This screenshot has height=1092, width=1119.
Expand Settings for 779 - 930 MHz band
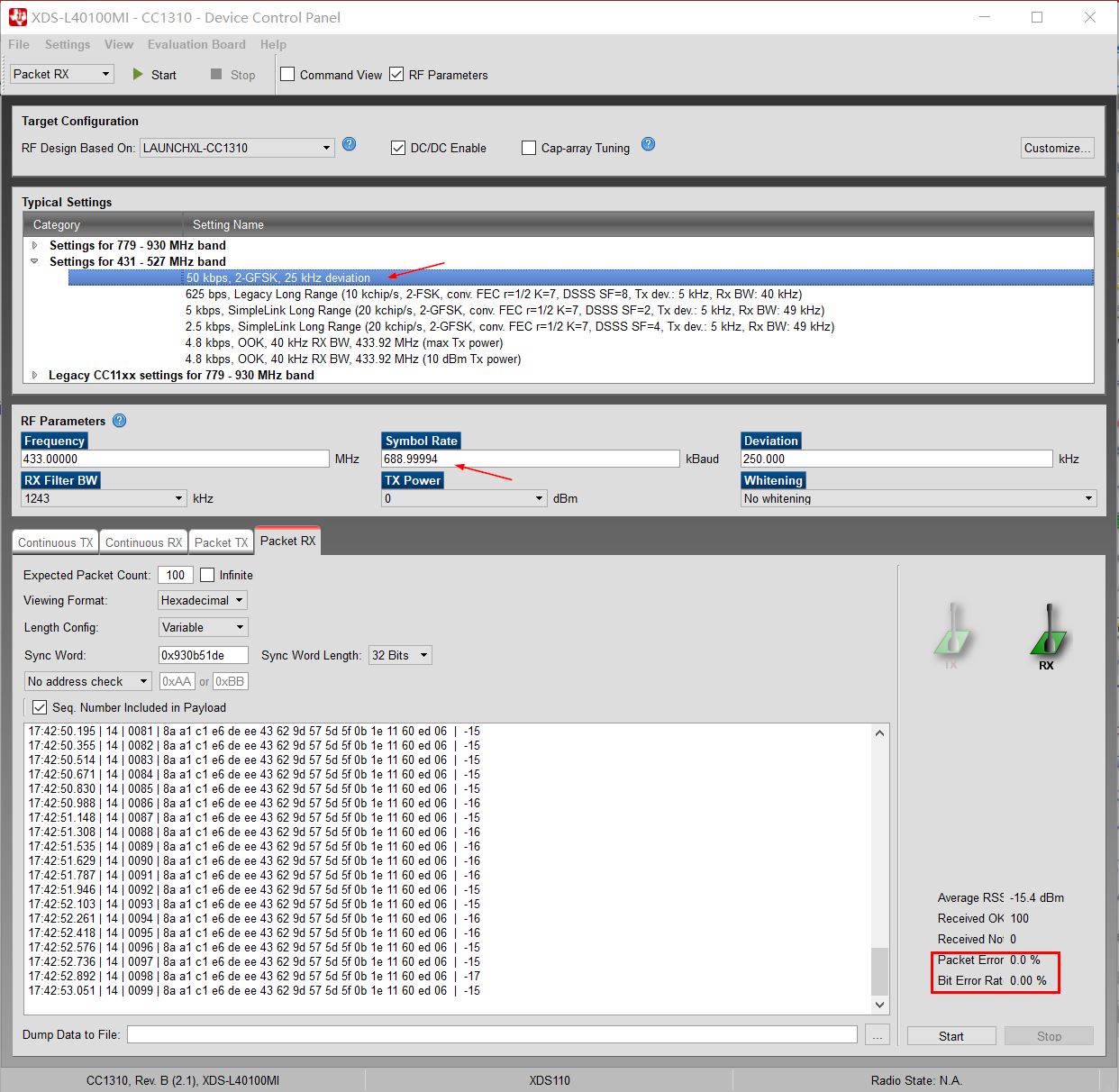pos(35,245)
